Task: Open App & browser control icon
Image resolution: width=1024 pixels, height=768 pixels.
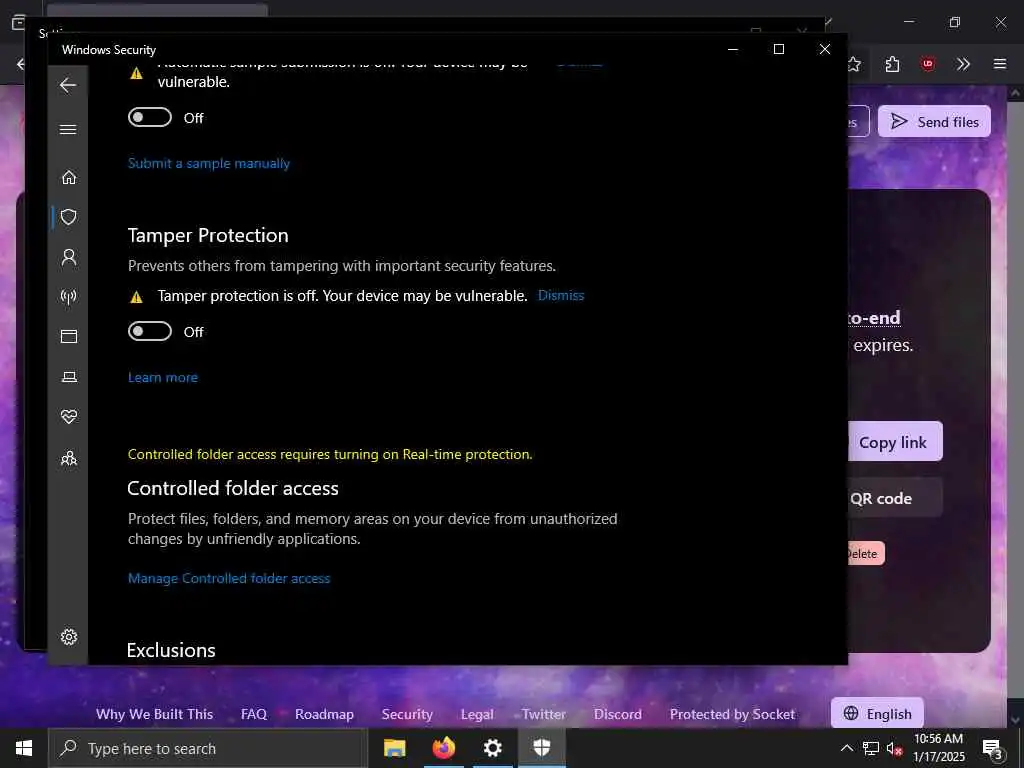Action: coord(69,336)
